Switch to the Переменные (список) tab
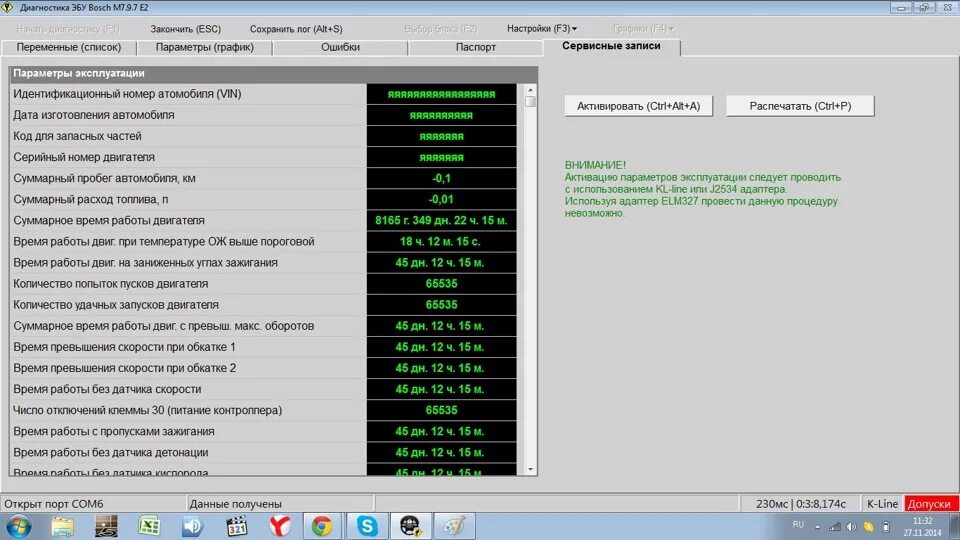This screenshot has width=960, height=540. coord(69,47)
